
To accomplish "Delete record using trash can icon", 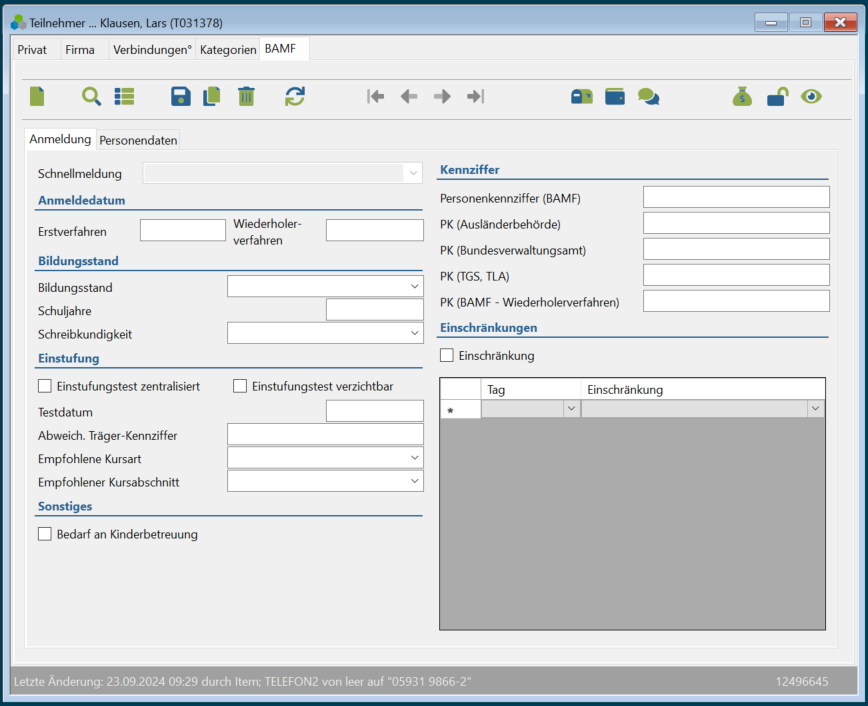I will [x=246, y=96].
